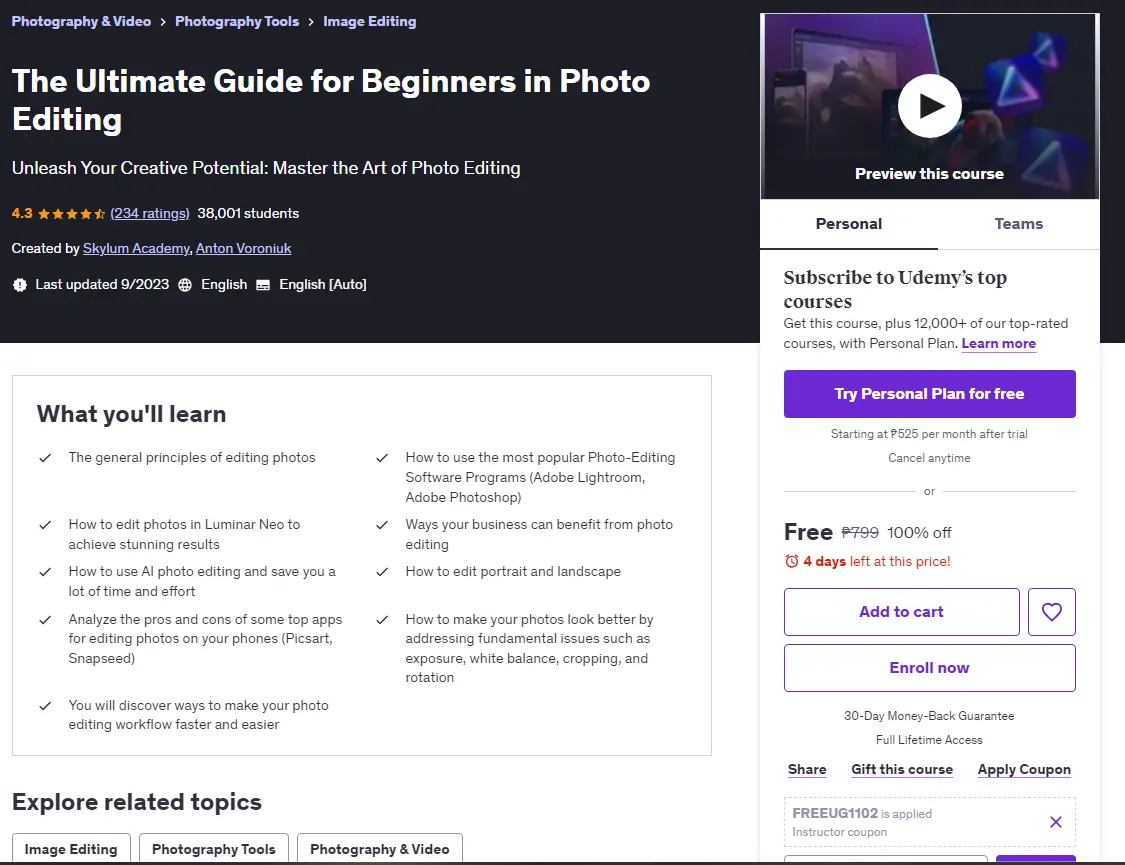
Task: Click 30-Day Money-Back Guarantee text
Action: (929, 716)
